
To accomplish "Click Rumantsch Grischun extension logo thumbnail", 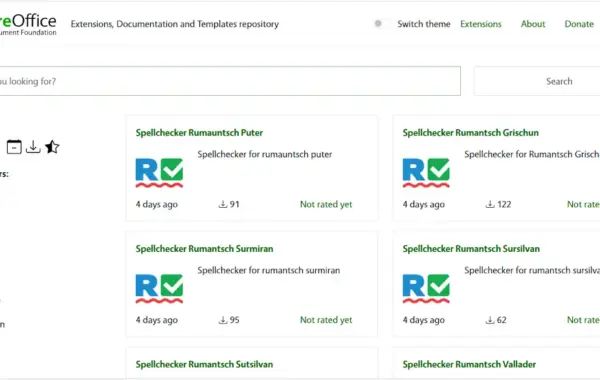I will [x=426, y=173].
